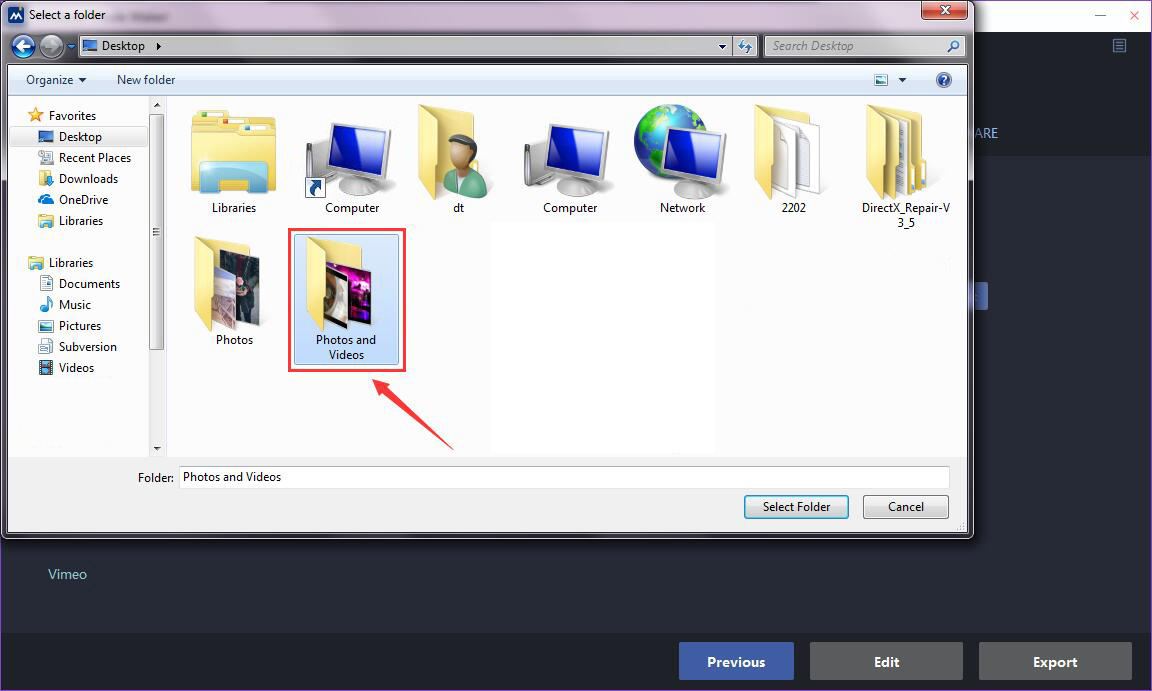
Task: Click the navigation pane scrollbar thumb
Action: pyautogui.click(x=156, y=231)
